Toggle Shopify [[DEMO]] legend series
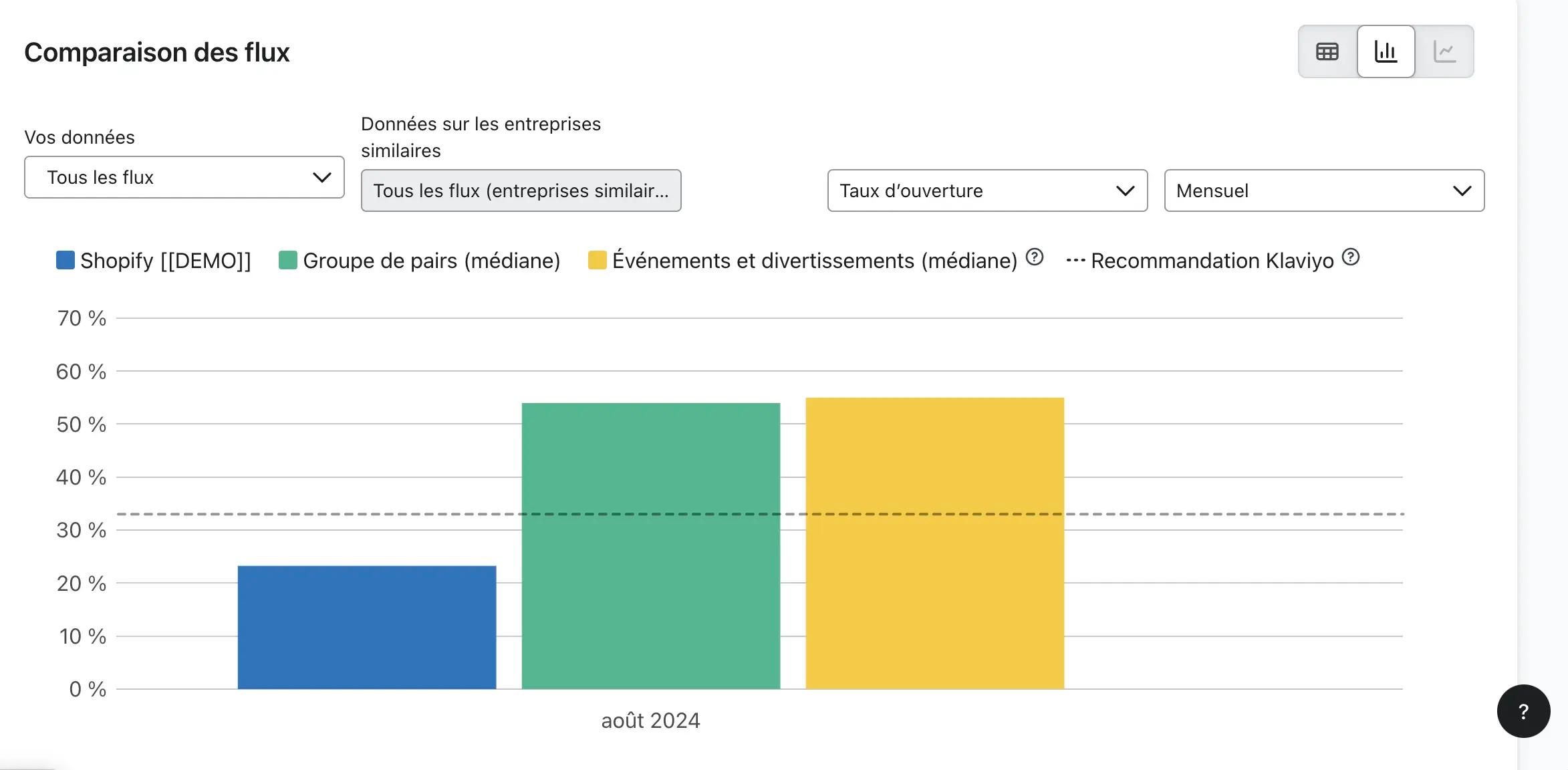The height and width of the screenshot is (770, 1568). [154, 261]
